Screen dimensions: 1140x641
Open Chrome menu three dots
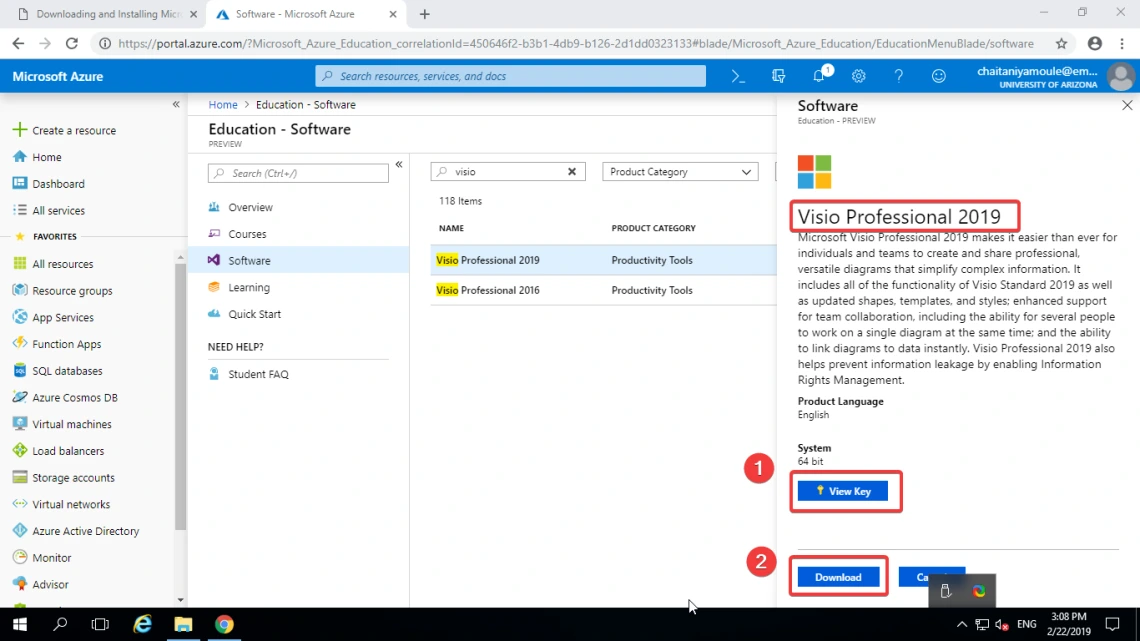click(1122, 44)
